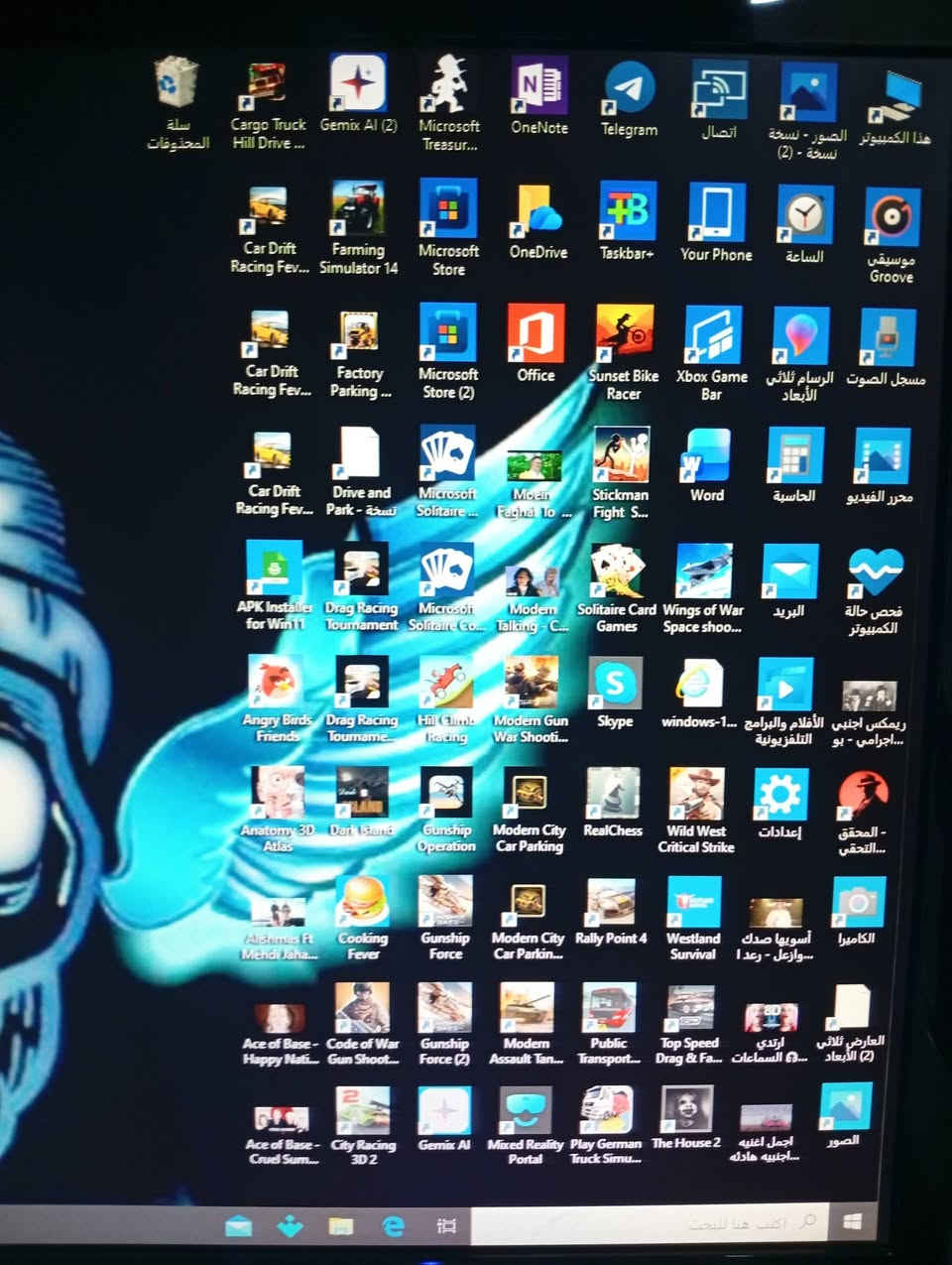
Task: Open the Xbox Game Bar shortcut
Action: (x=712, y=337)
